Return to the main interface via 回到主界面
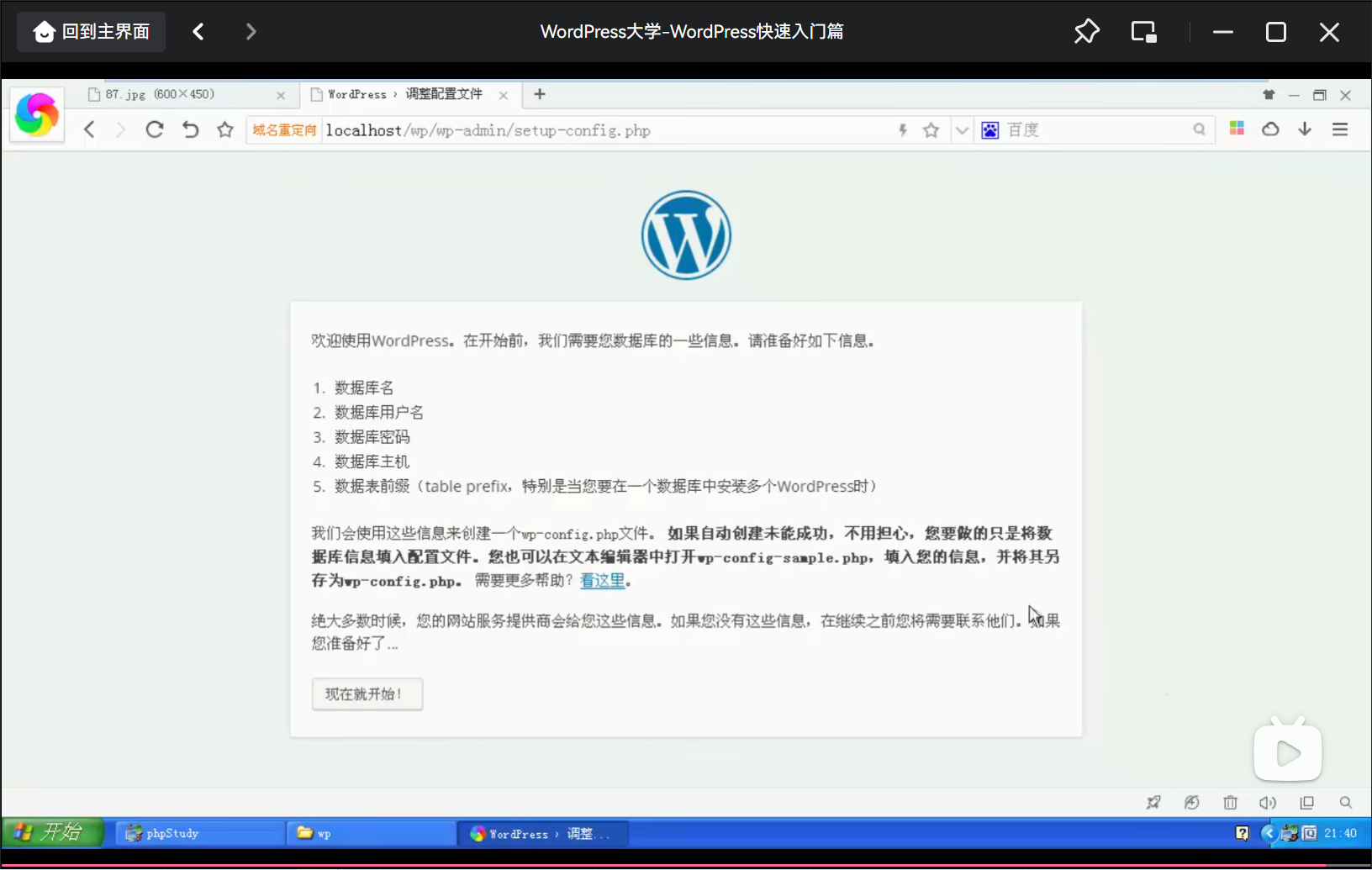 [x=91, y=32]
